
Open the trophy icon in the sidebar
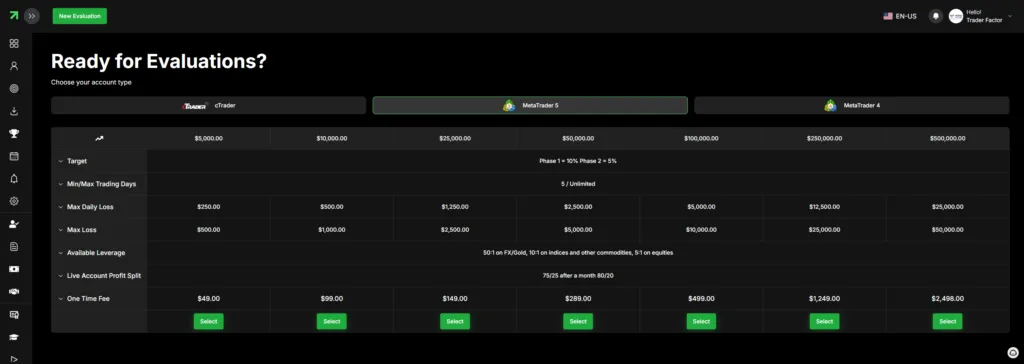coord(14,133)
